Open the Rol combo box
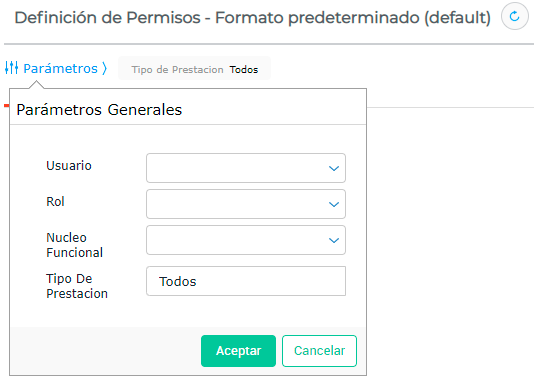 point(246,204)
